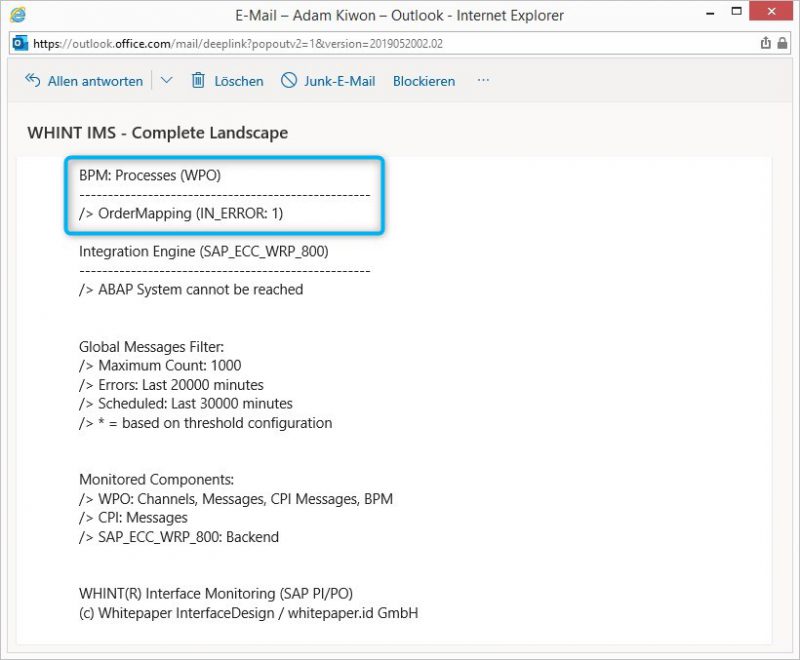
Task: Maximize the Internet Explorer window
Action: (736, 11)
